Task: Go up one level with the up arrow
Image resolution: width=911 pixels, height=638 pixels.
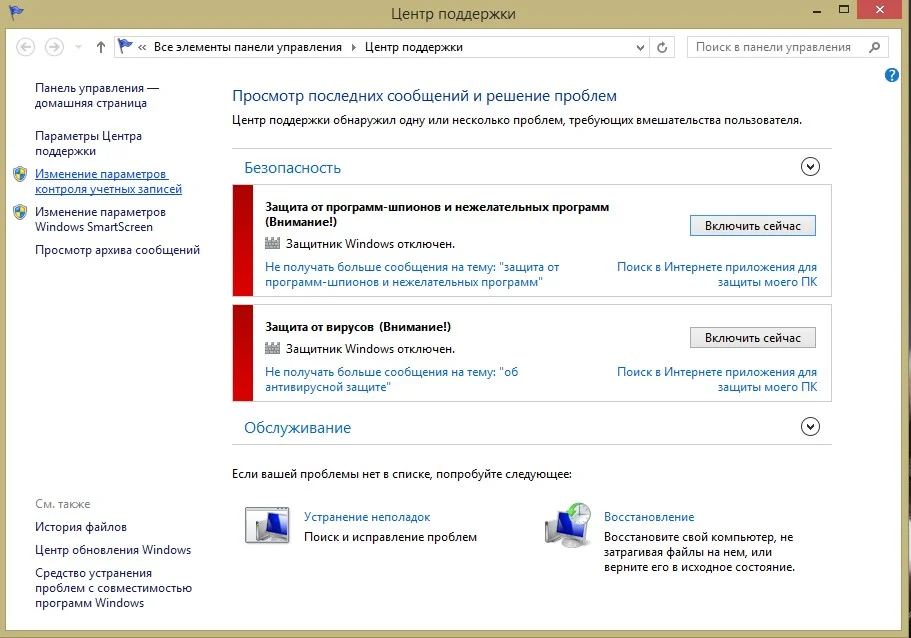Action: tap(101, 47)
